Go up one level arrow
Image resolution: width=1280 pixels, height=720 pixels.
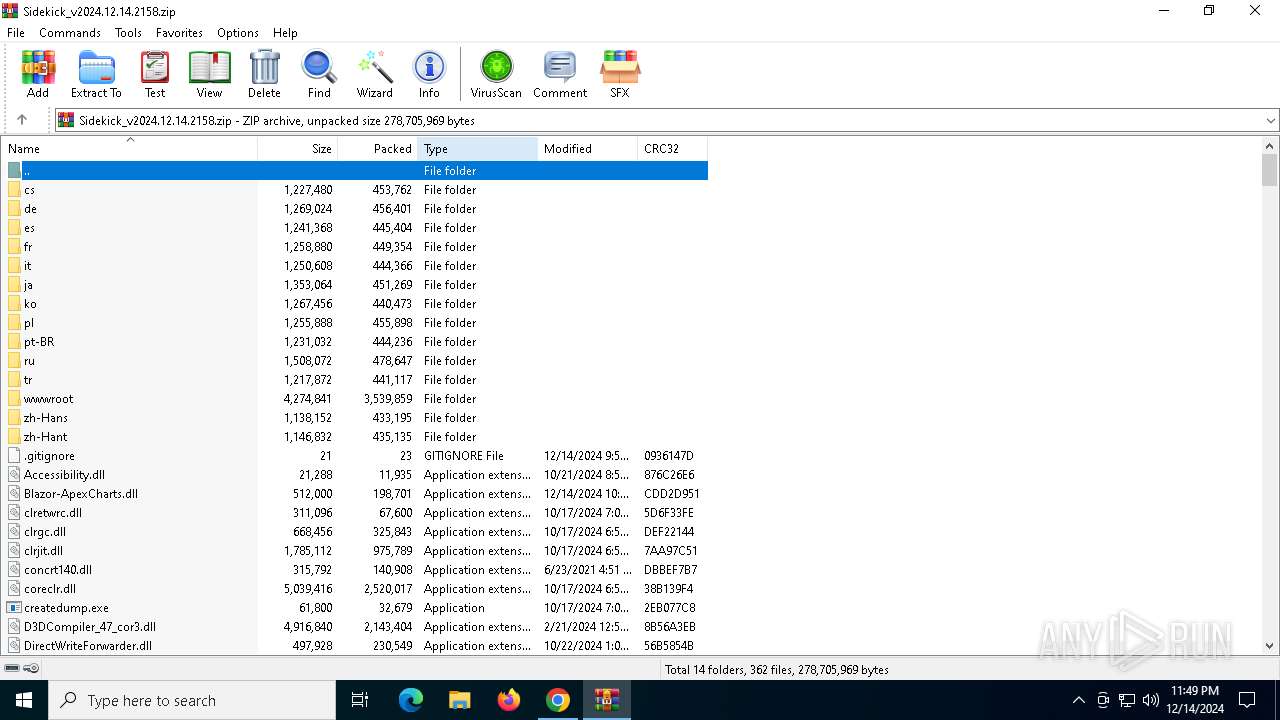coord(22,120)
